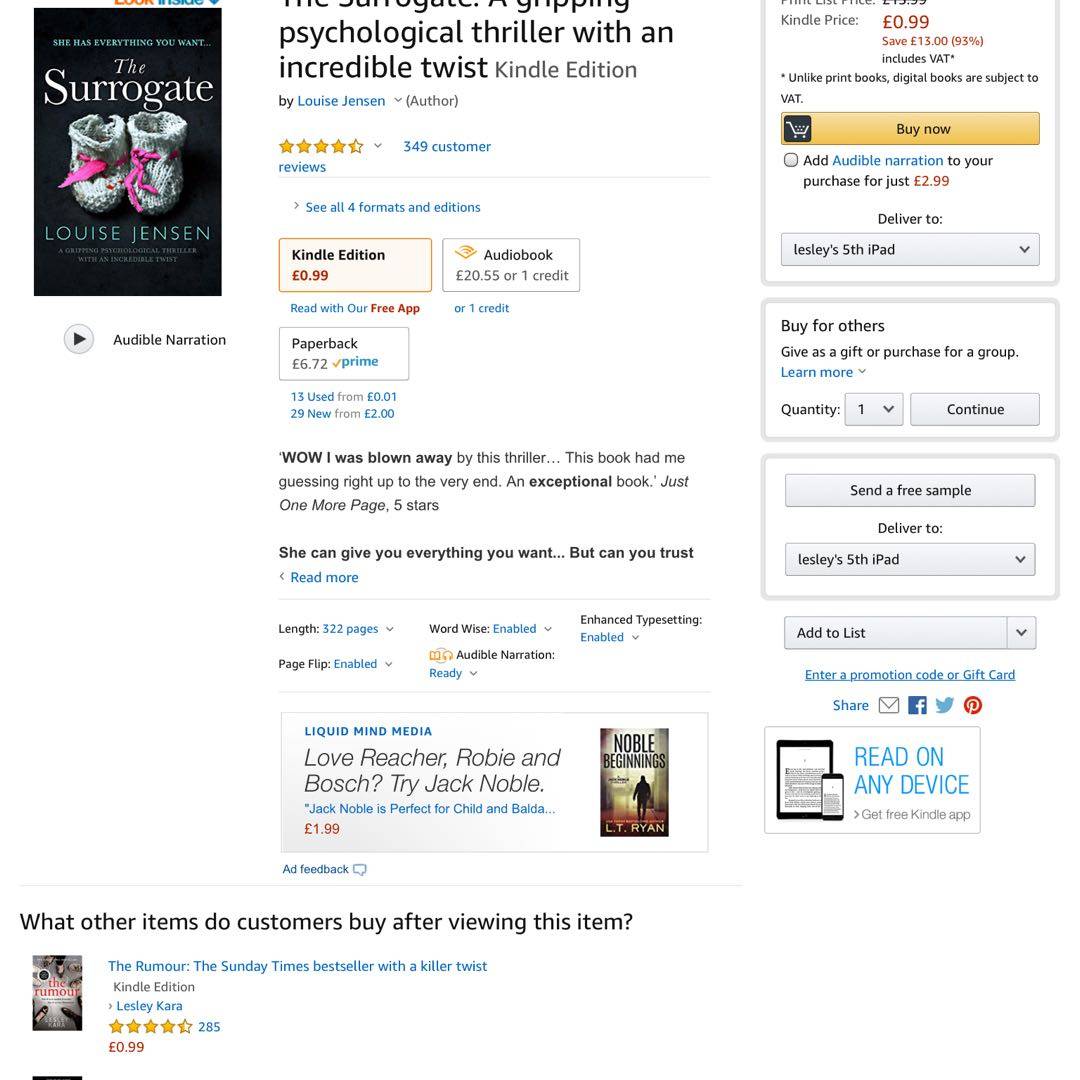The image size is (1080, 1080).
Task: Share on Facebook icon
Action: point(917,705)
